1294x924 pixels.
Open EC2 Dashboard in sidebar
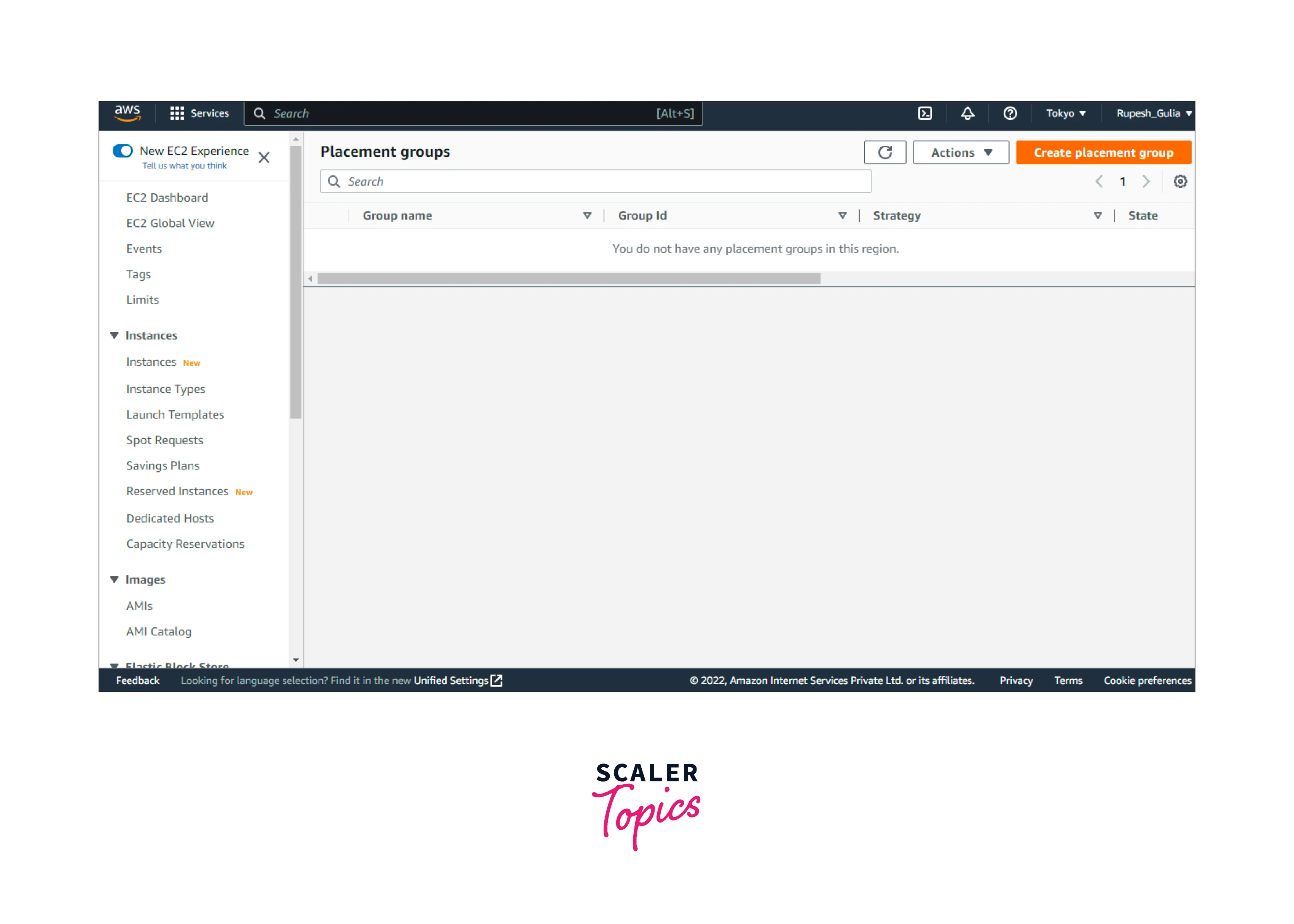click(x=167, y=197)
